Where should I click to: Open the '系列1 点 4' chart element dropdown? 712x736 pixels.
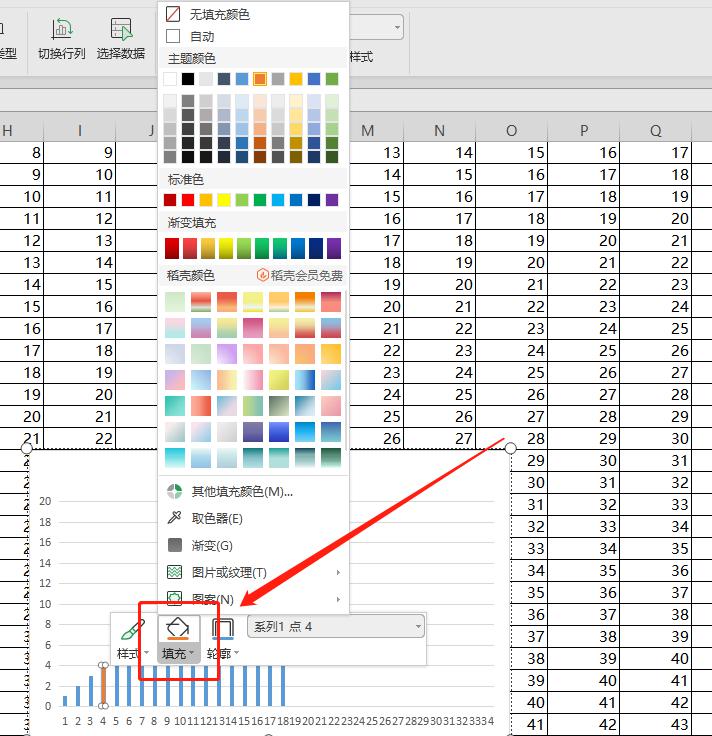click(x=335, y=627)
